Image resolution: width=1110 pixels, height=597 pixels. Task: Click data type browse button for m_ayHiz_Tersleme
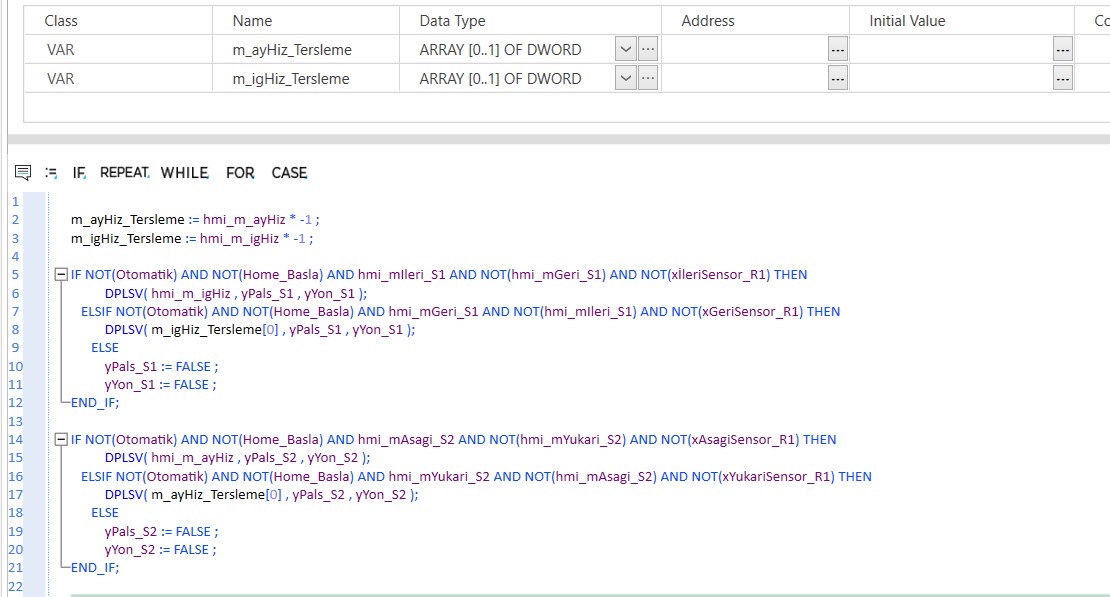coord(648,50)
